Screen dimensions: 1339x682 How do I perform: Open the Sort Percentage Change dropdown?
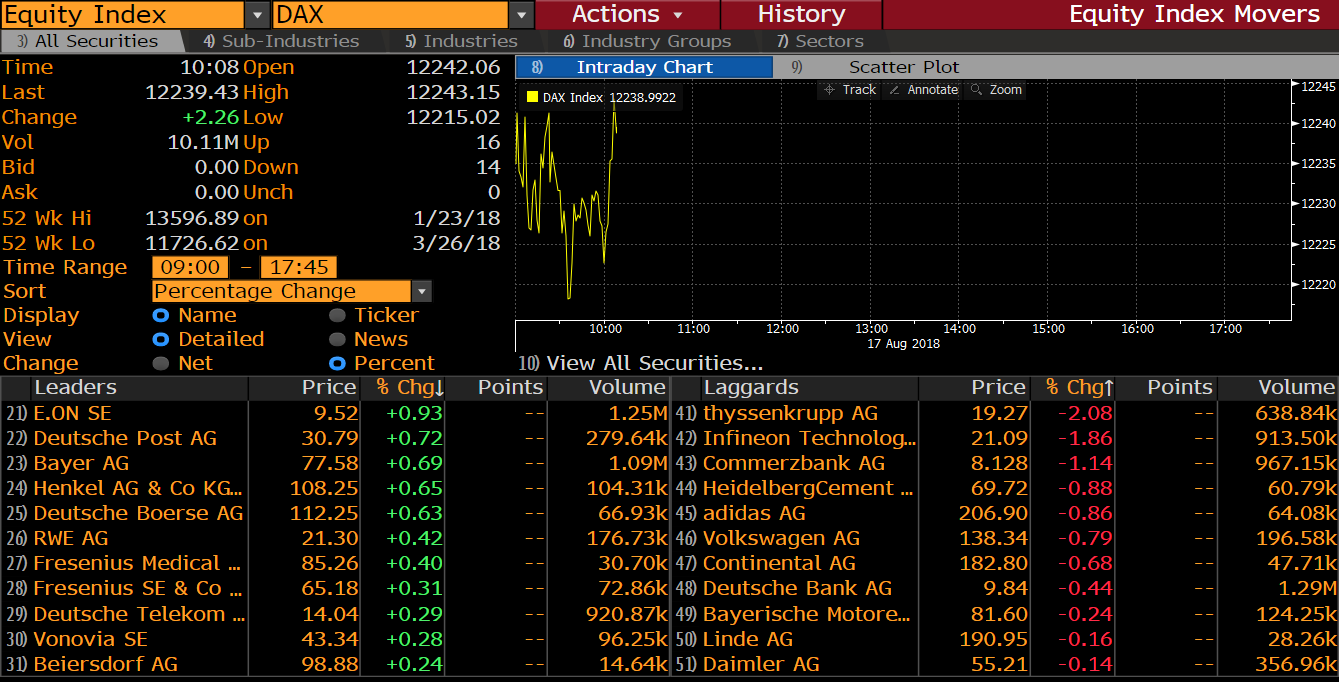pos(422,292)
